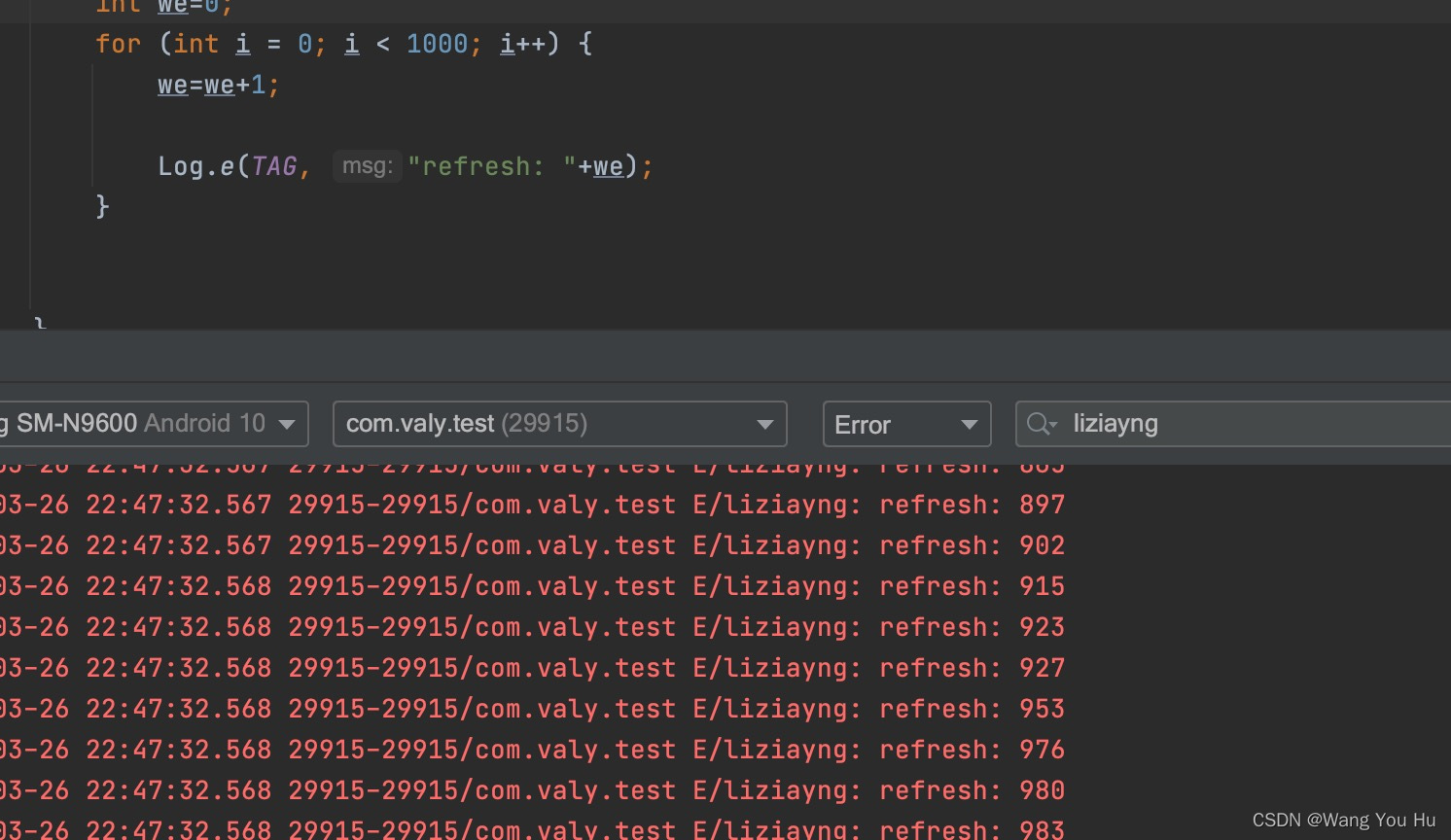The width and height of the screenshot is (1451, 840).
Task: Click the log line ending with refresh: 976
Action: (532, 750)
